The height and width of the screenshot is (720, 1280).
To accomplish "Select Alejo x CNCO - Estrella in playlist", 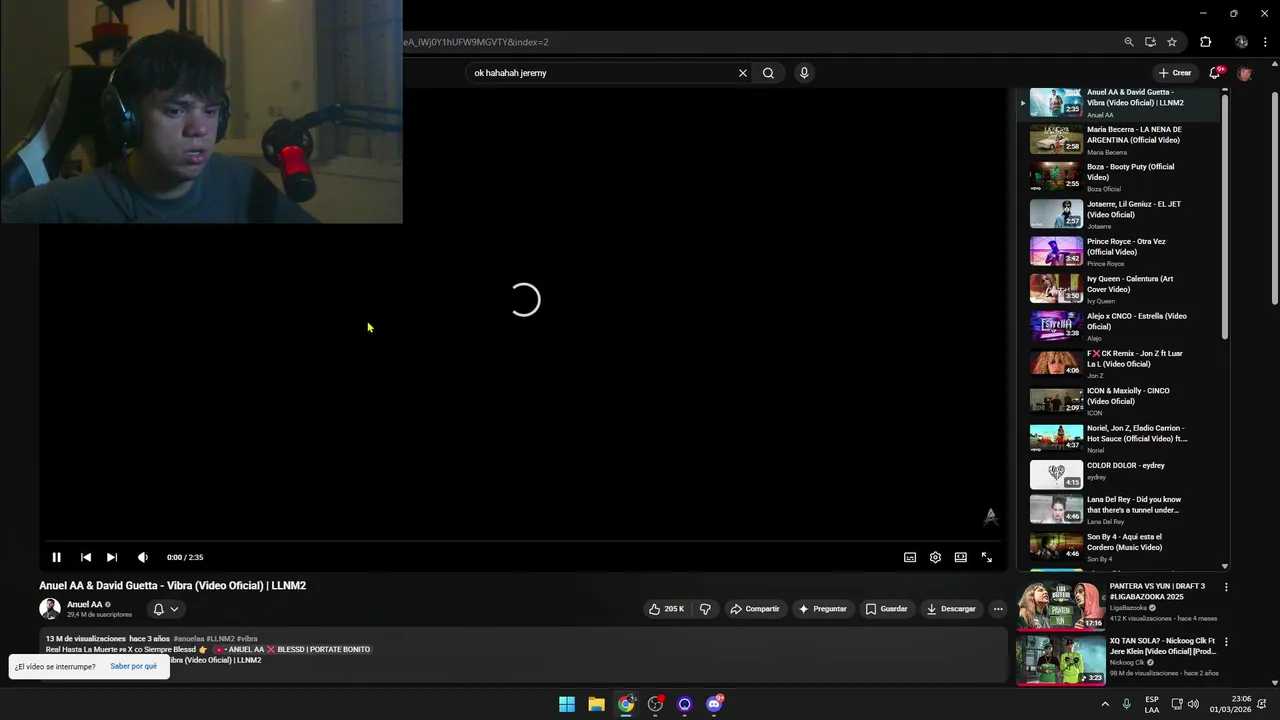I will pyautogui.click(x=1118, y=326).
